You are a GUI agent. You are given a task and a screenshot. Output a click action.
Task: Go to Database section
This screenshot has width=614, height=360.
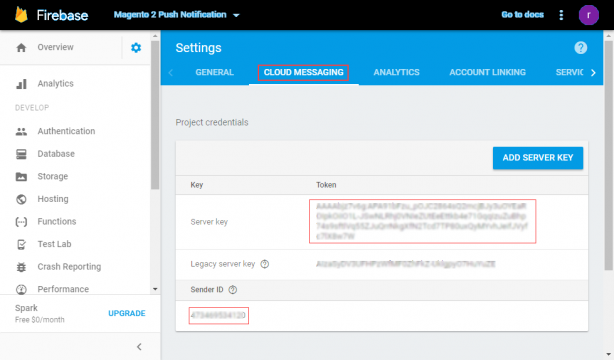tap(56, 154)
